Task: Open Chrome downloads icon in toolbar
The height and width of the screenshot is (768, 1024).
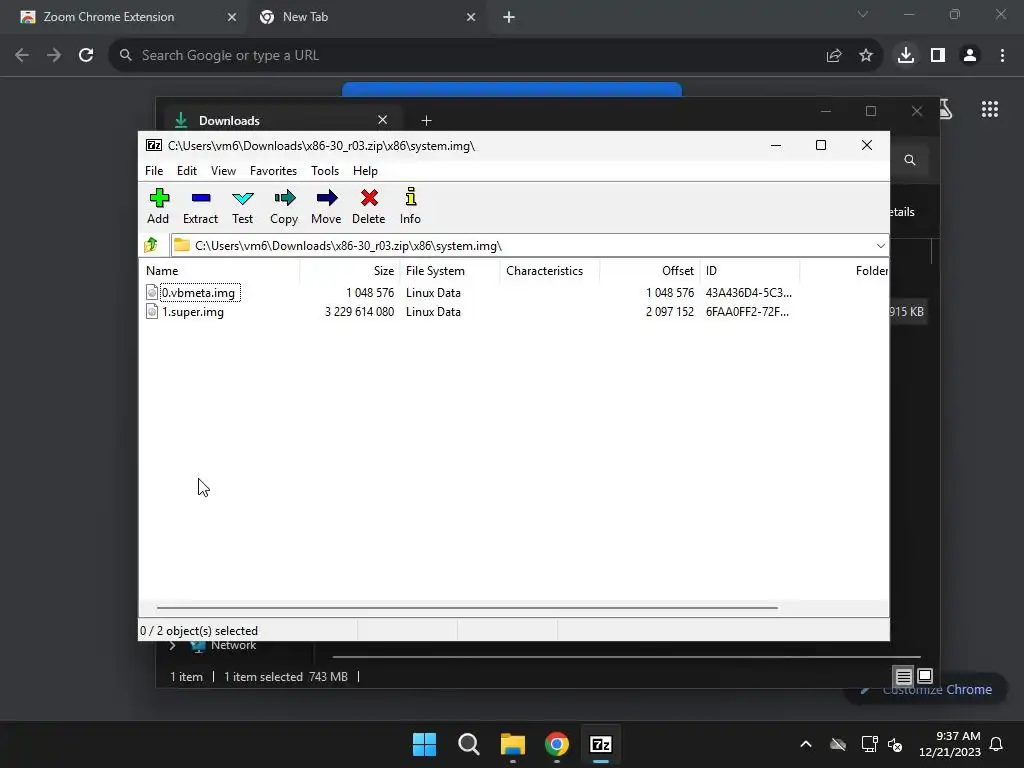Action: (905, 56)
